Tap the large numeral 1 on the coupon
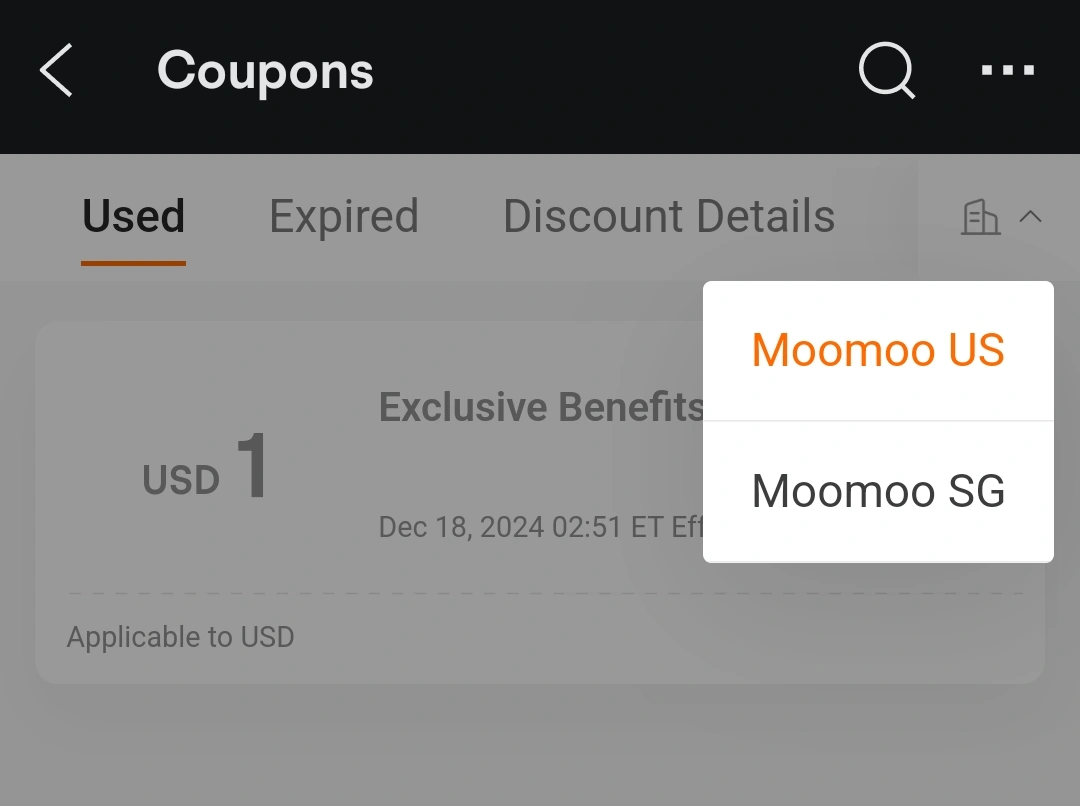 252,465
